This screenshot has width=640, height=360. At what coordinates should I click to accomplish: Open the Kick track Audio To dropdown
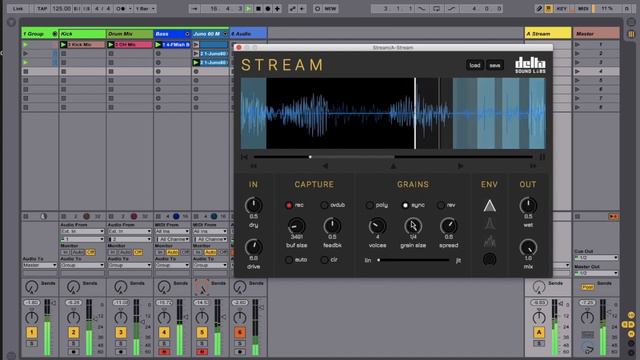point(82,265)
